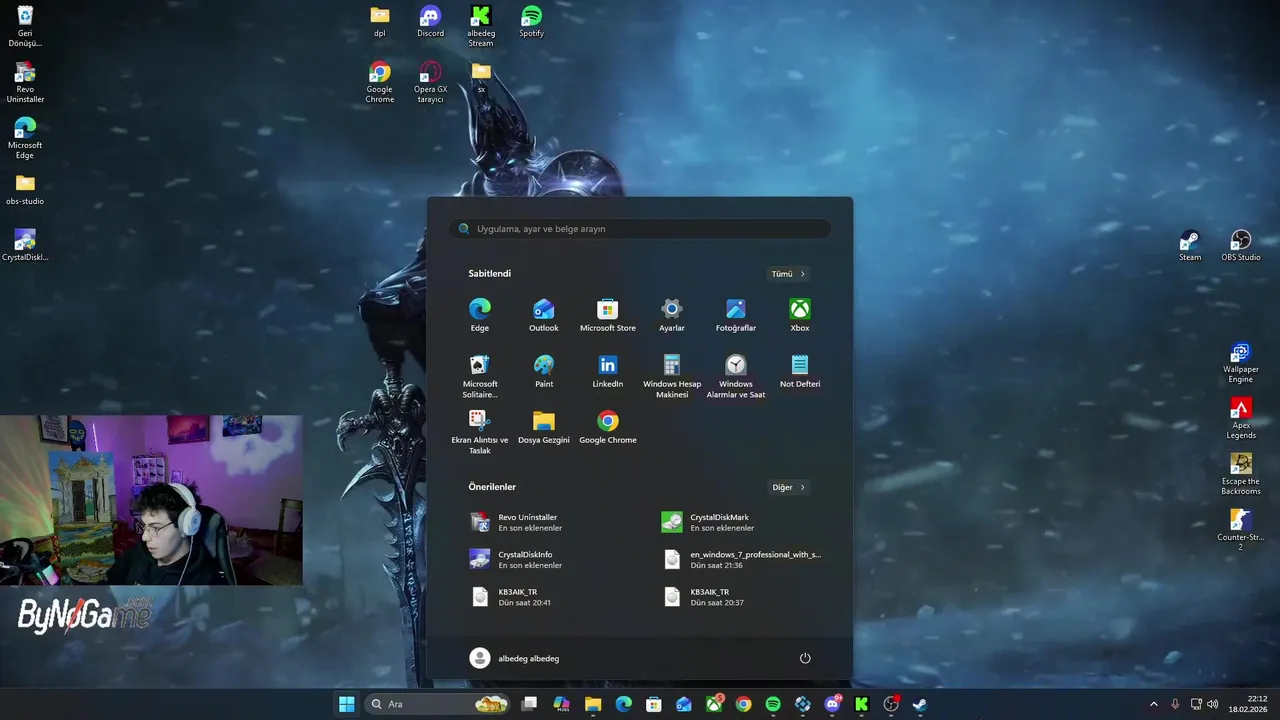This screenshot has width=1280, height=720.
Task: Select the Opera GX desktop shortcut
Action: (430, 82)
